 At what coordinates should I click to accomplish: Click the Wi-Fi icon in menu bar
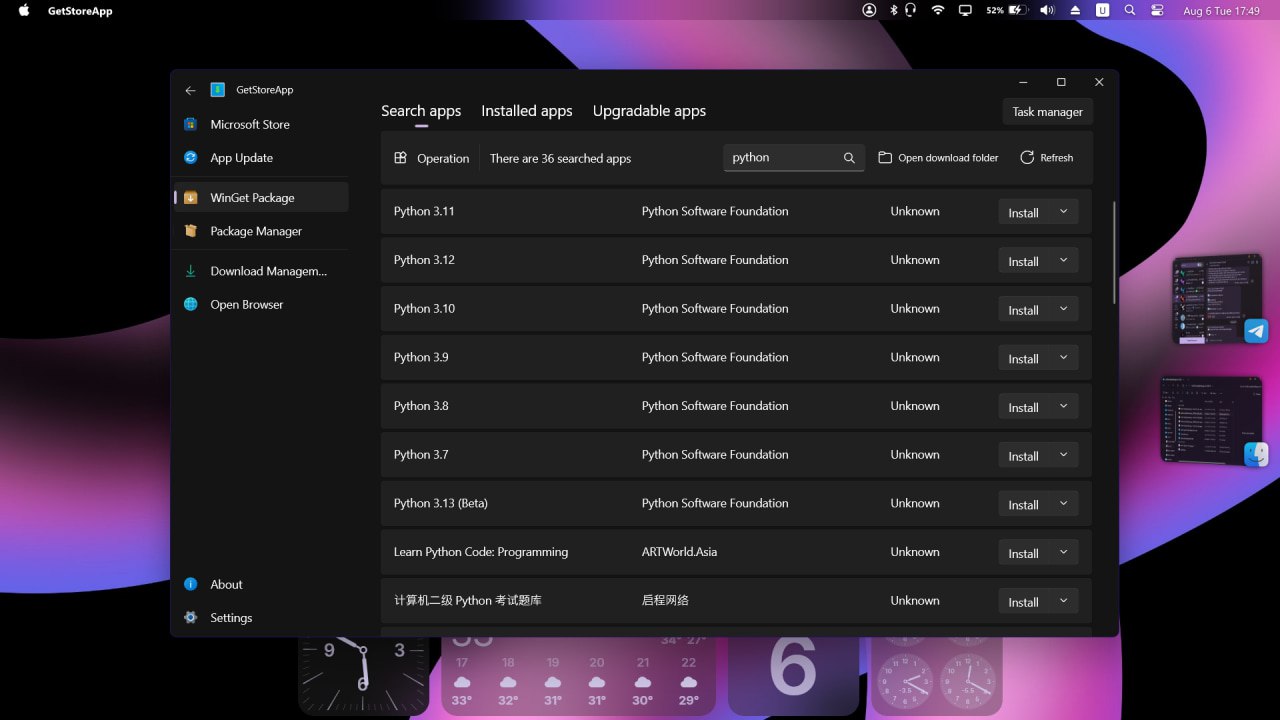click(938, 10)
